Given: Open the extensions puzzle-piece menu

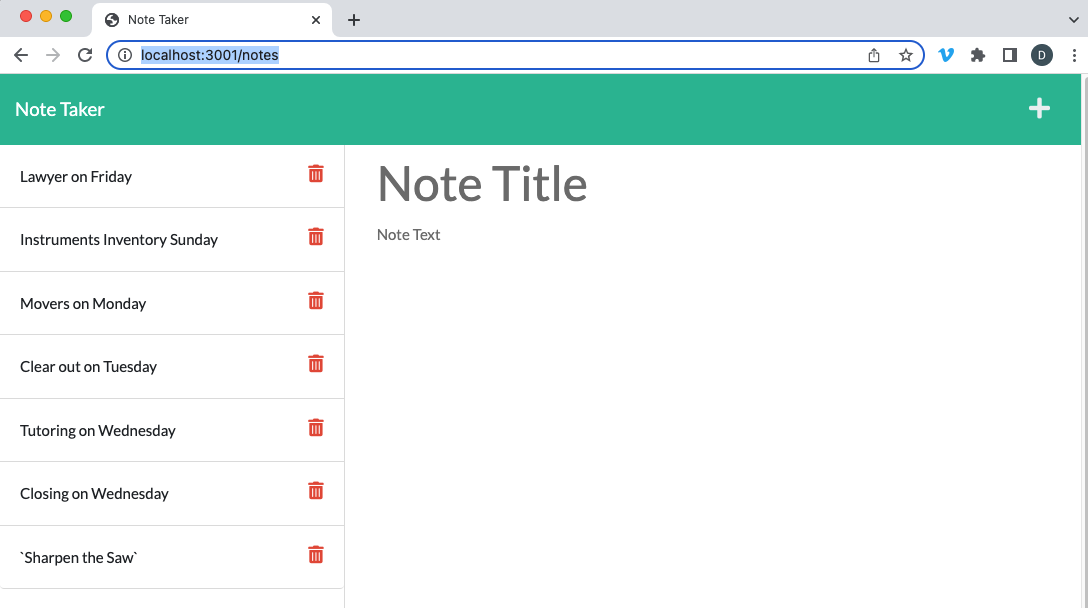Looking at the screenshot, I should tap(977, 55).
